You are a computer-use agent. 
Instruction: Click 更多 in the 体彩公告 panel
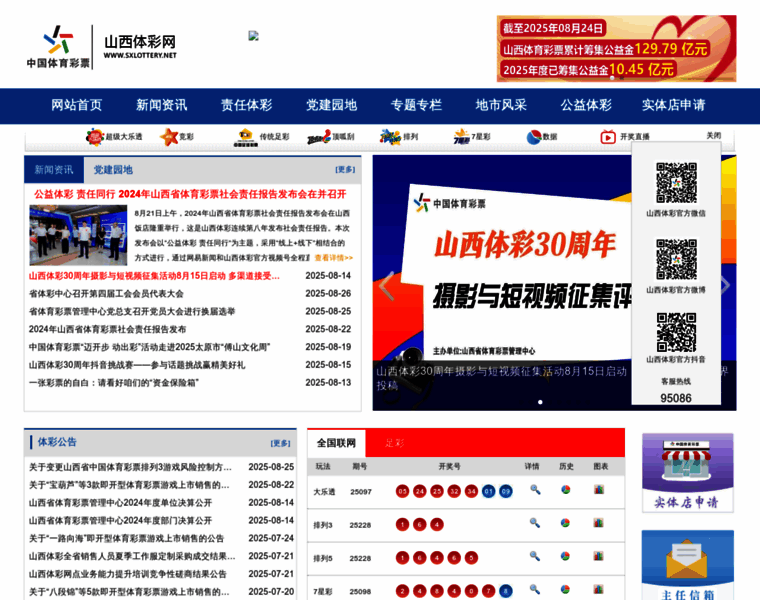[280, 443]
